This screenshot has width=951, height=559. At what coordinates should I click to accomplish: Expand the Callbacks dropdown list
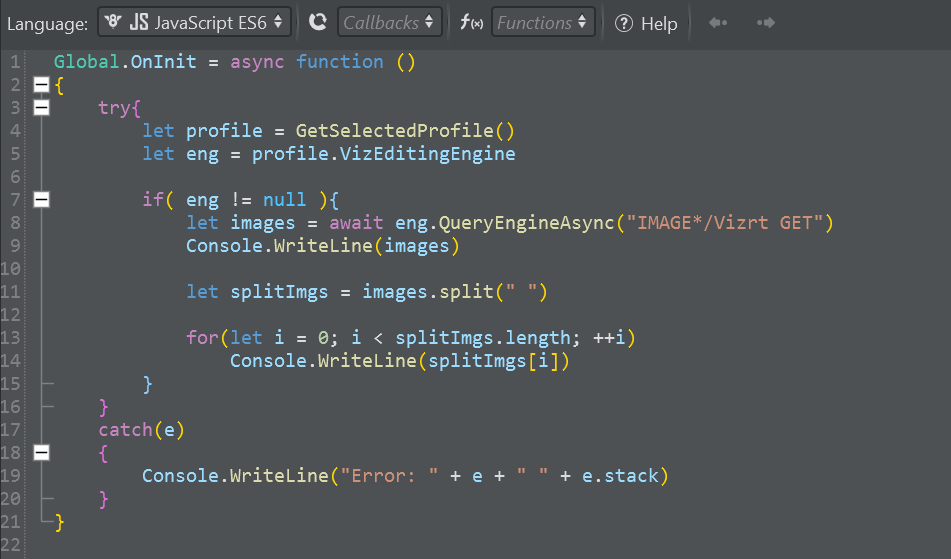pos(390,22)
